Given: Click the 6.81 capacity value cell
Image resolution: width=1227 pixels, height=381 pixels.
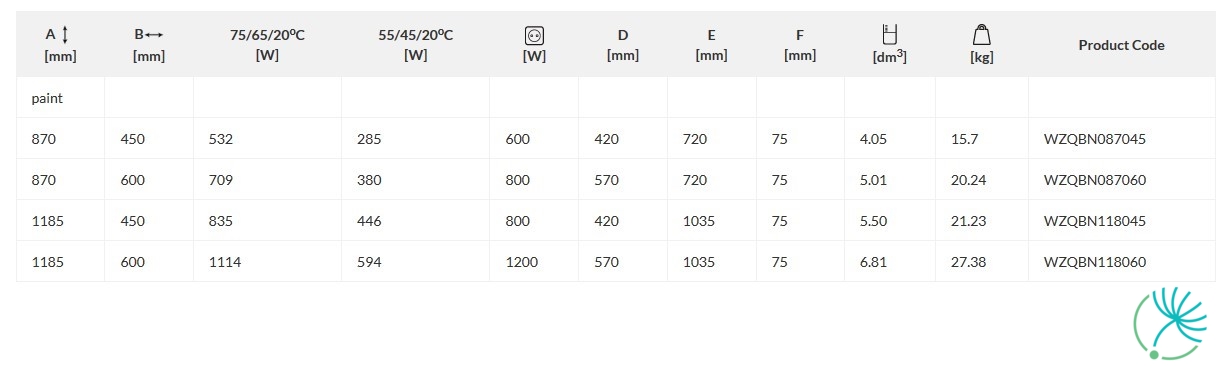Looking at the screenshot, I should (873, 262).
